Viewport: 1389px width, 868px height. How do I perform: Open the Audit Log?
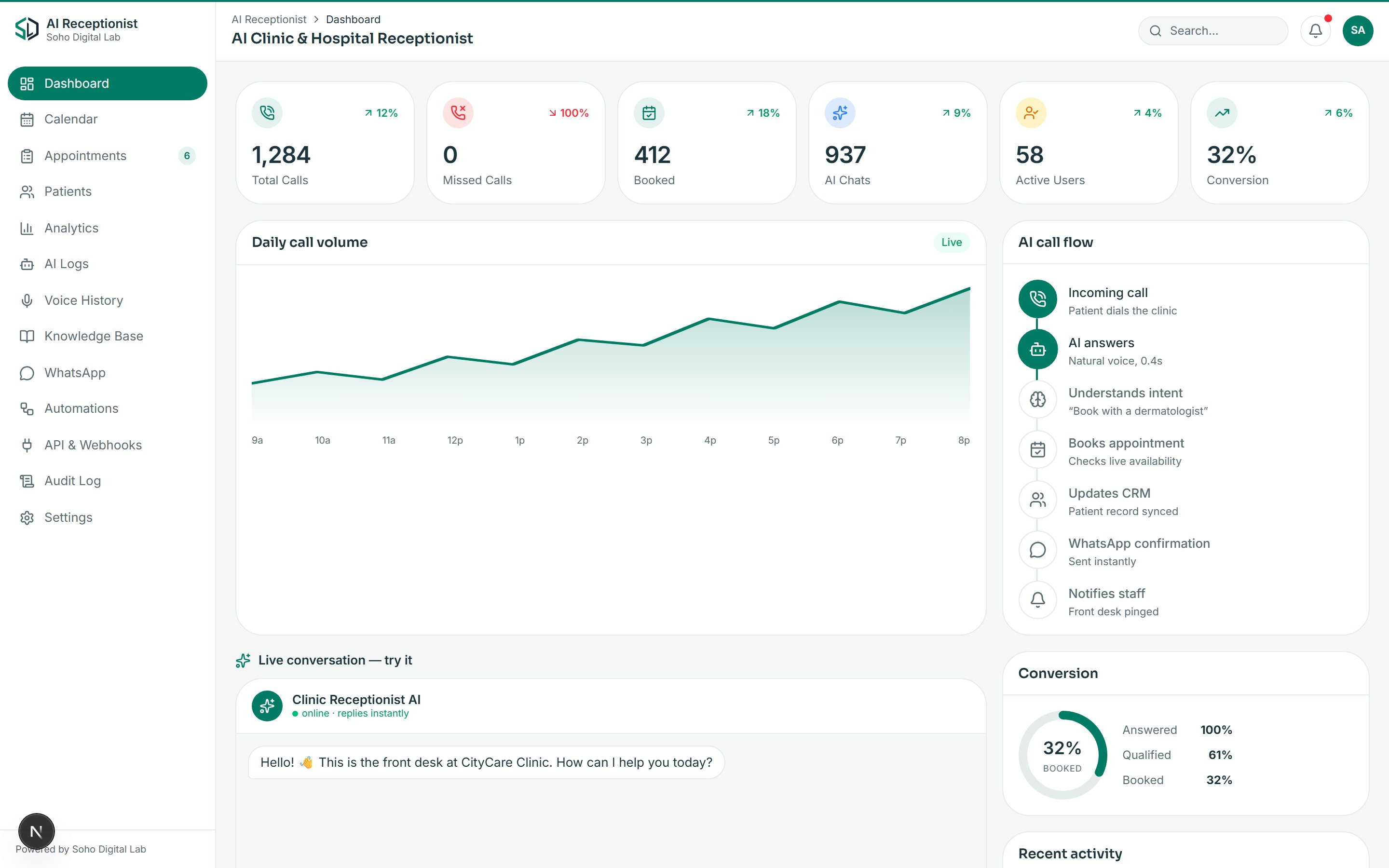pos(108,480)
